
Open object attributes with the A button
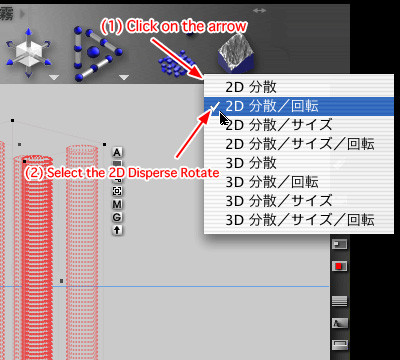(117, 153)
